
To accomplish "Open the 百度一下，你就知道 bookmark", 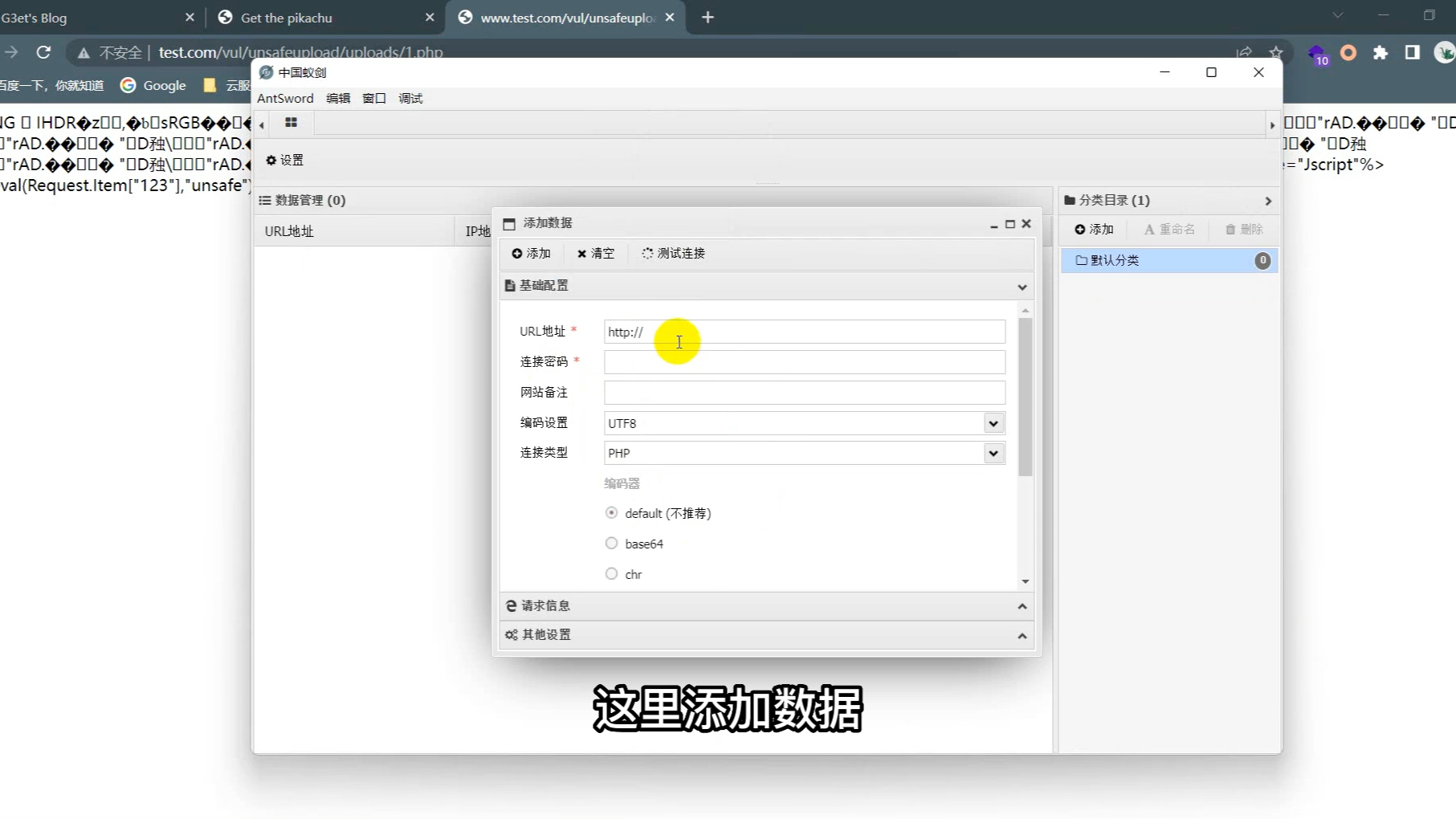I will [51, 85].
